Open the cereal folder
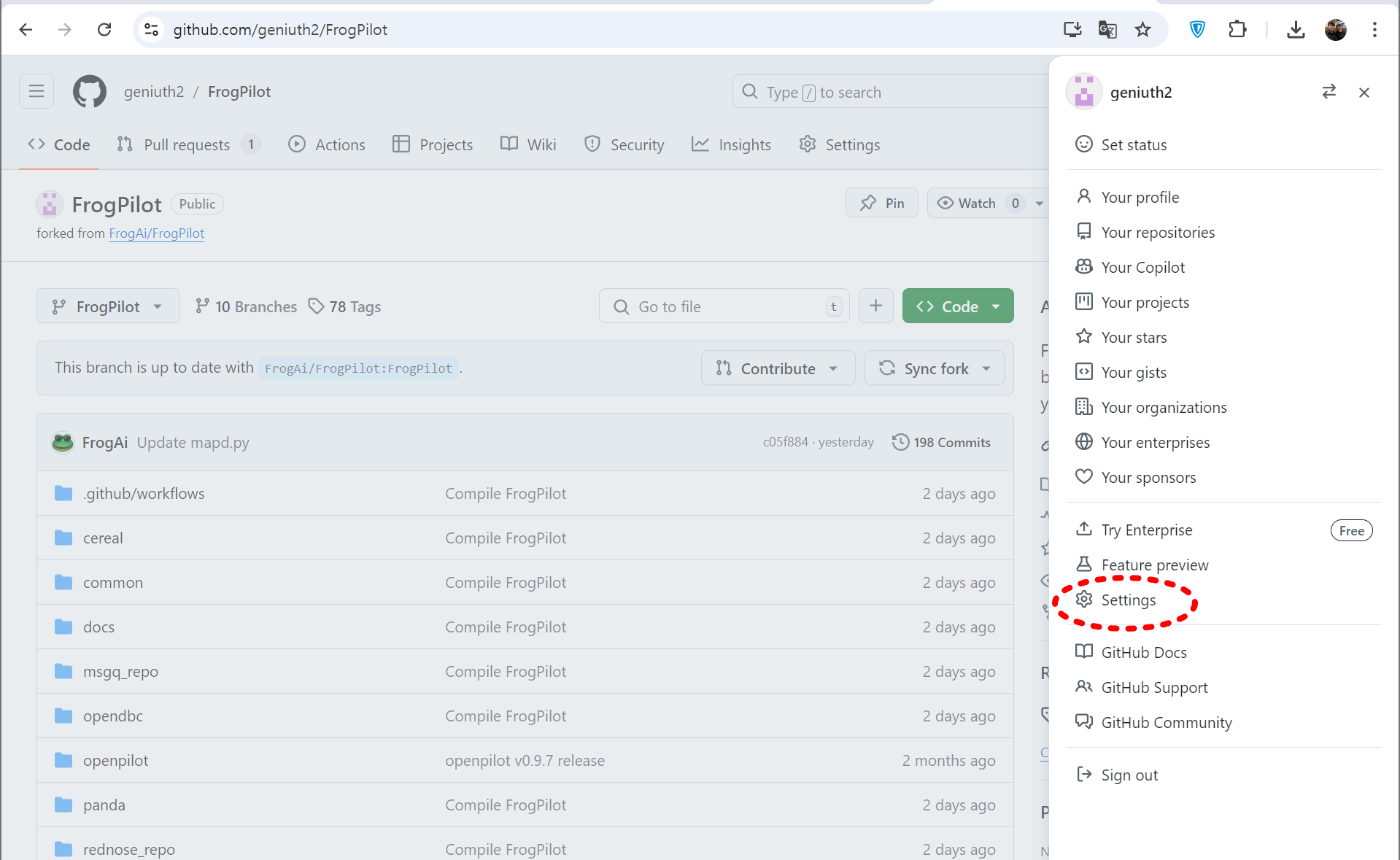Viewport: 1400px width, 860px height. coord(103,538)
